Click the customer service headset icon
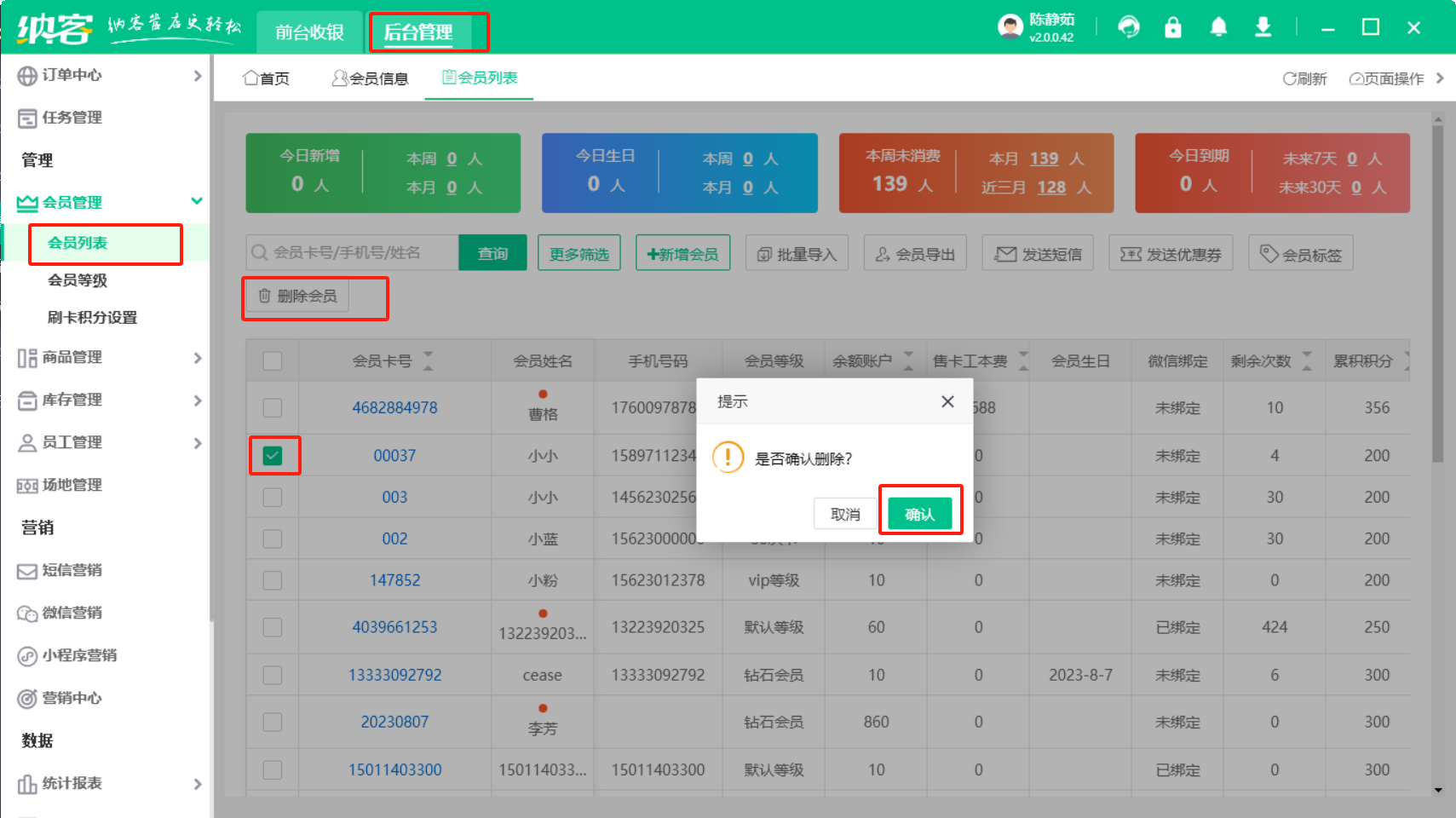The height and width of the screenshot is (818, 1456). tap(1129, 27)
